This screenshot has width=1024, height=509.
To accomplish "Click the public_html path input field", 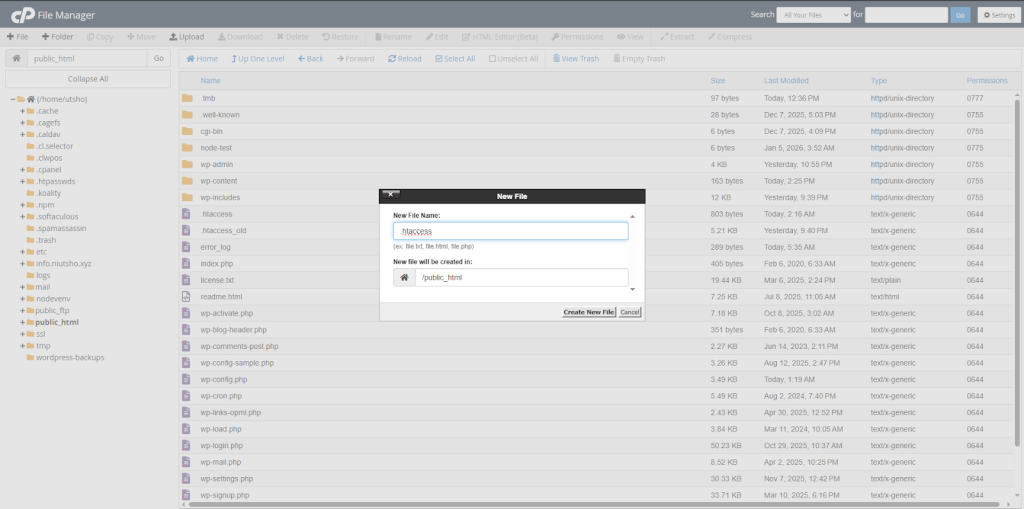I will tap(87, 58).
